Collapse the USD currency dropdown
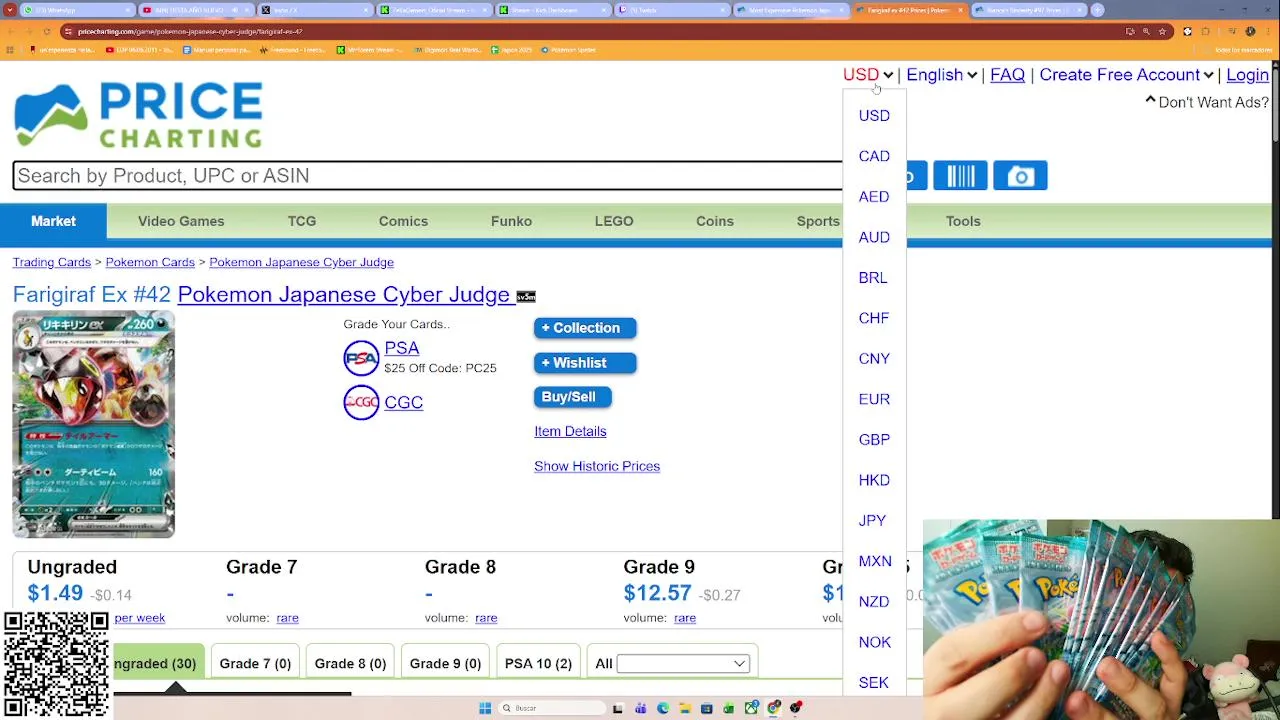1280x720 pixels. [868, 75]
